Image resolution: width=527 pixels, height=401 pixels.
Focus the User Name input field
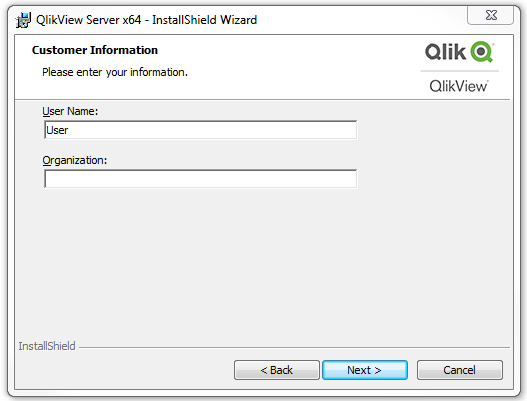[x=200, y=130]
